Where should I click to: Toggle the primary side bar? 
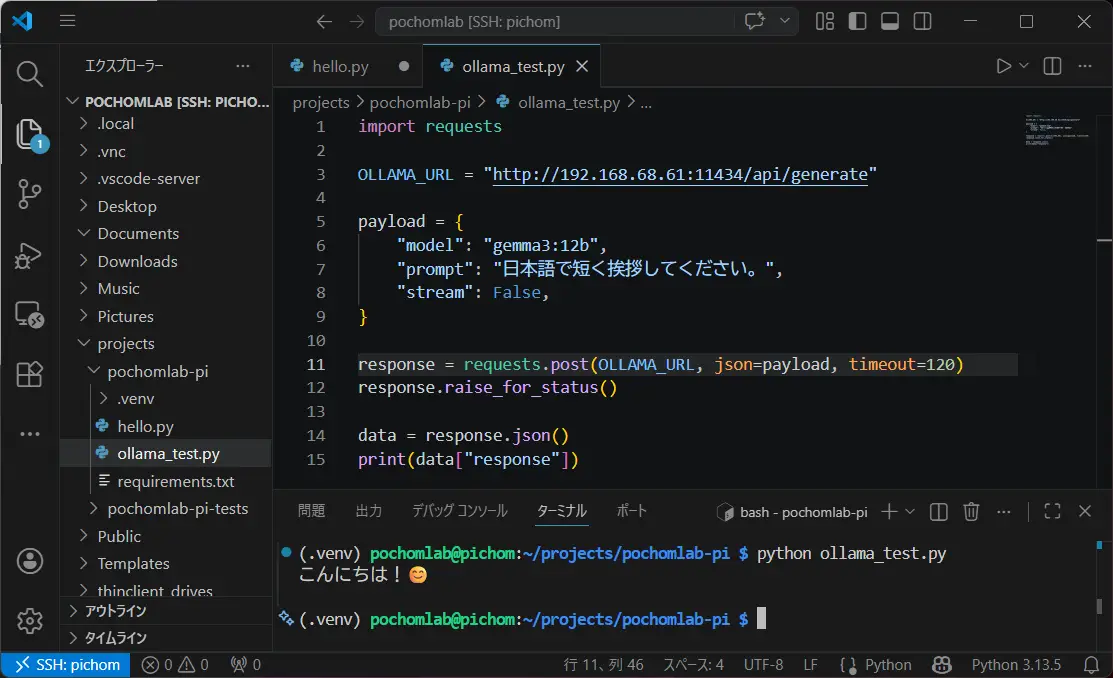857,21
